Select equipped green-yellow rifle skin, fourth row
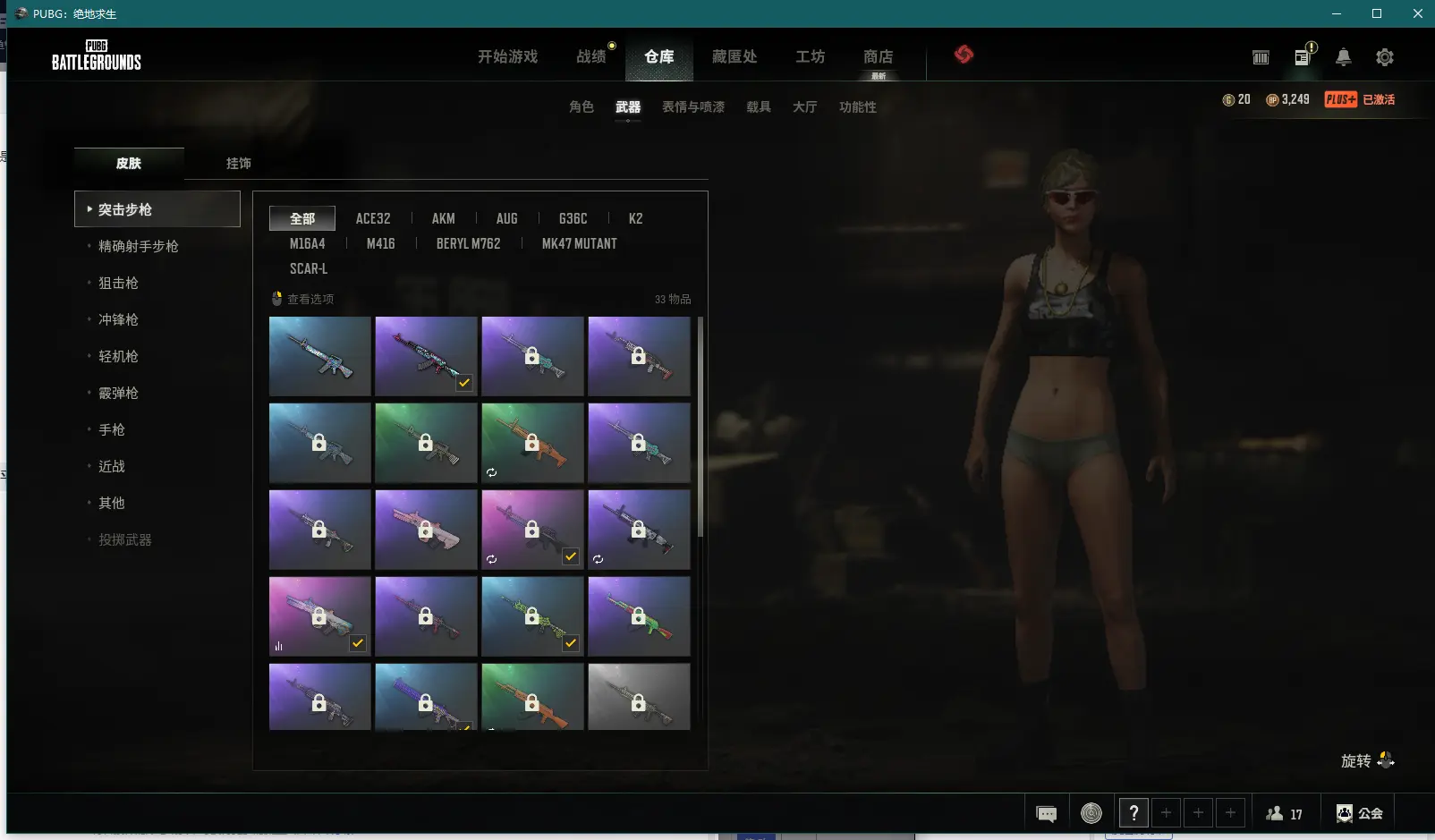Image resolution: width=1435 pixels, height=840 pixels. coord(532,616)
